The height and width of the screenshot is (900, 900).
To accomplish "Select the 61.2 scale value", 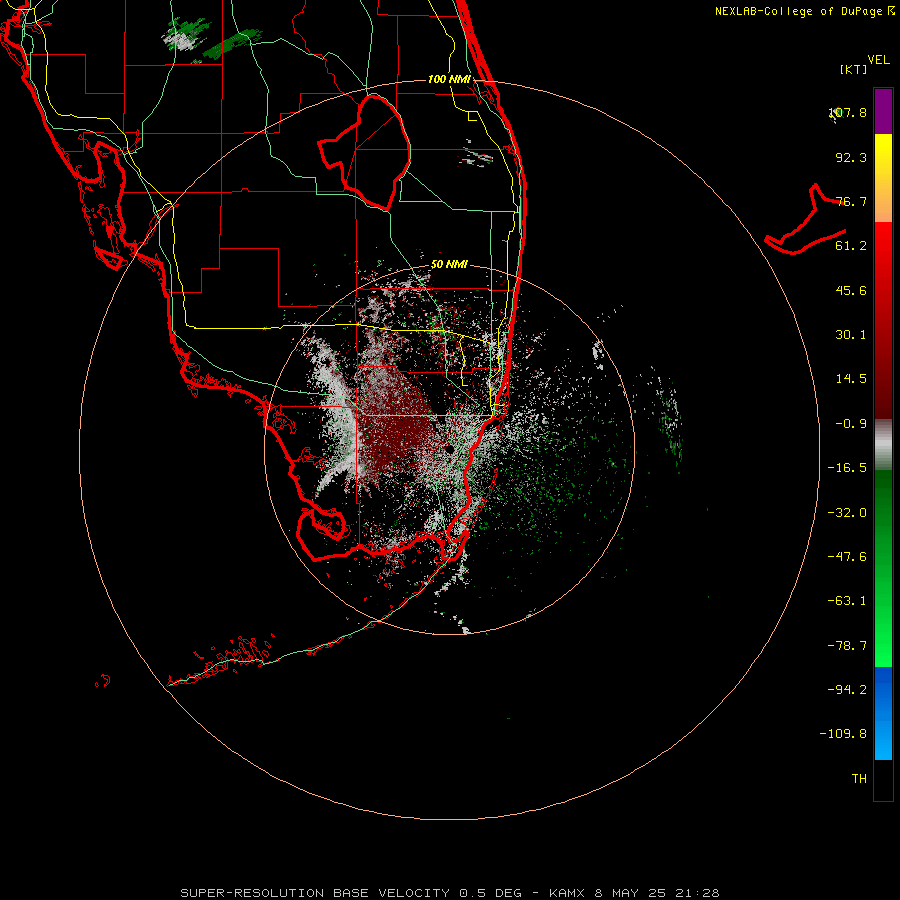I will tap(851, 246).
